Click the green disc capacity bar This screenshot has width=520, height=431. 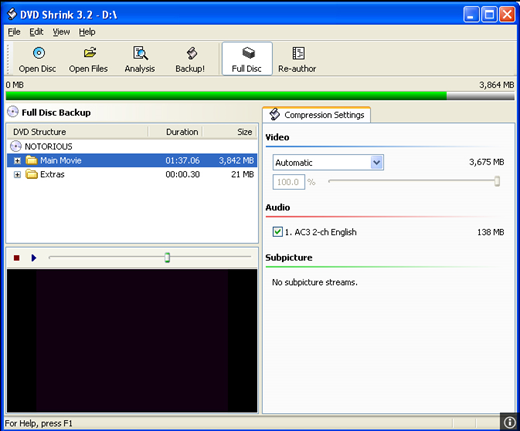pyautogui.click(x=226, y=96)
